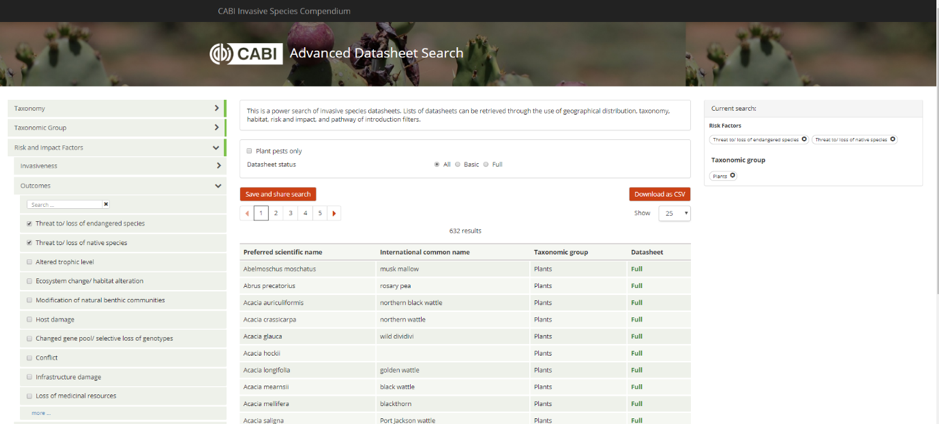Uncheck 'Threat to/ loss of native species'

click(29, 243)
